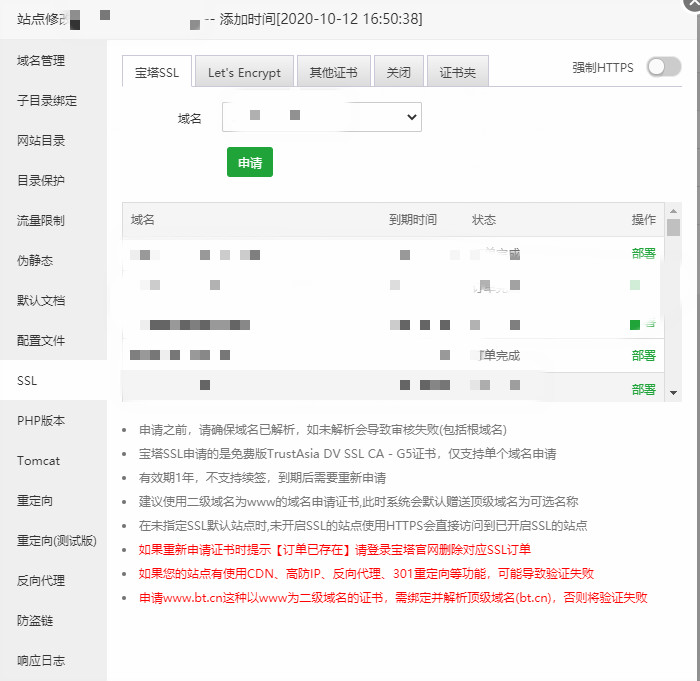Open the 伪静态 settings section
The image size is (700, 681).
pyautogui.click(x=35, y=260)
